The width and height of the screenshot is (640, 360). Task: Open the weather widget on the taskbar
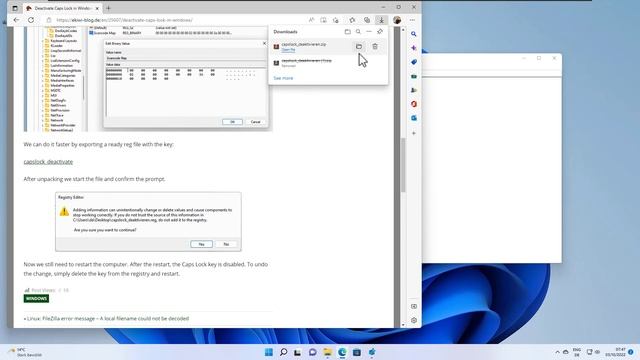pos(25,352)
